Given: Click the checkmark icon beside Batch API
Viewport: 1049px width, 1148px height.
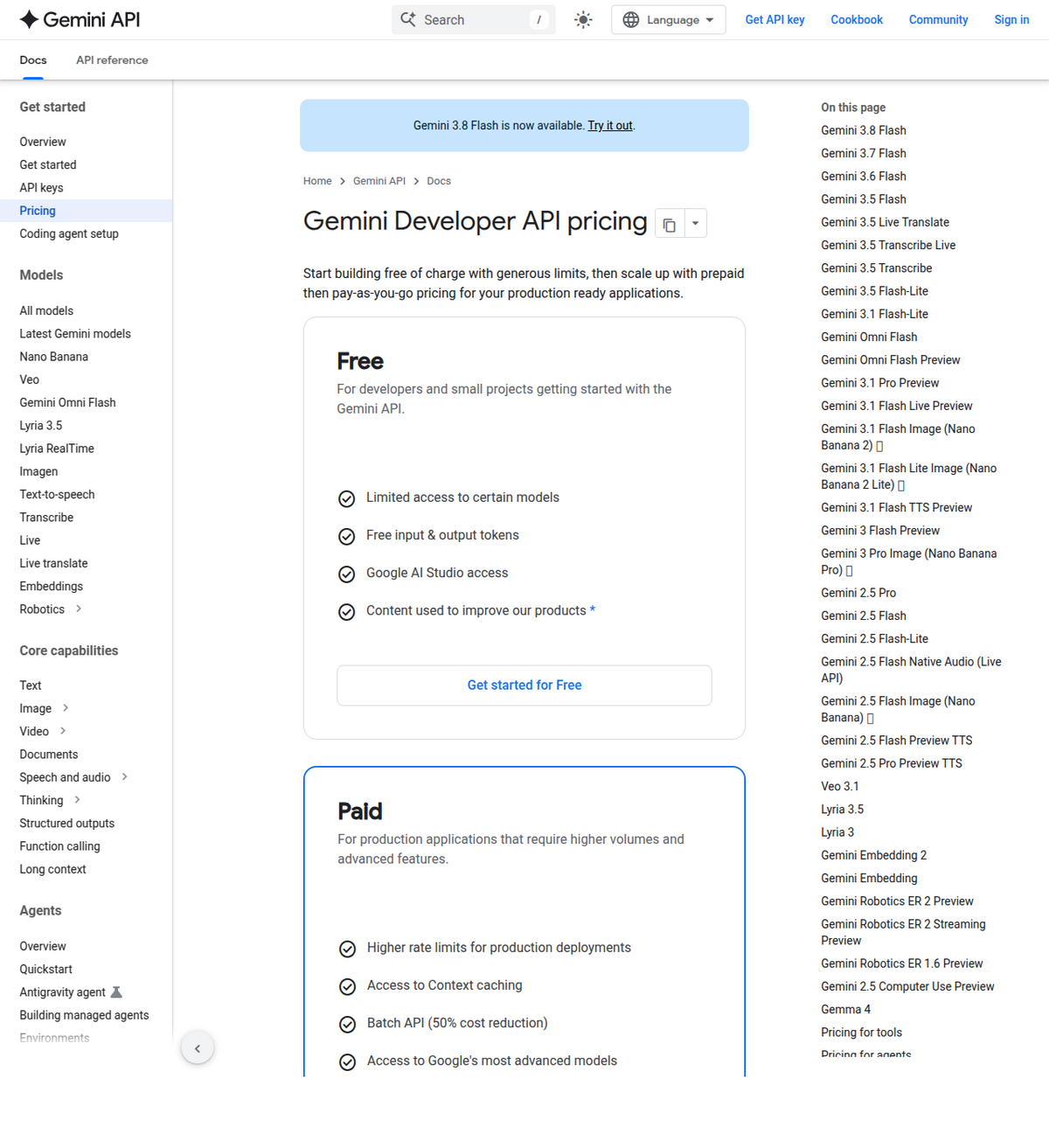Looking at the screenshot, I should pyautogui.click(x=348, y=1024).
